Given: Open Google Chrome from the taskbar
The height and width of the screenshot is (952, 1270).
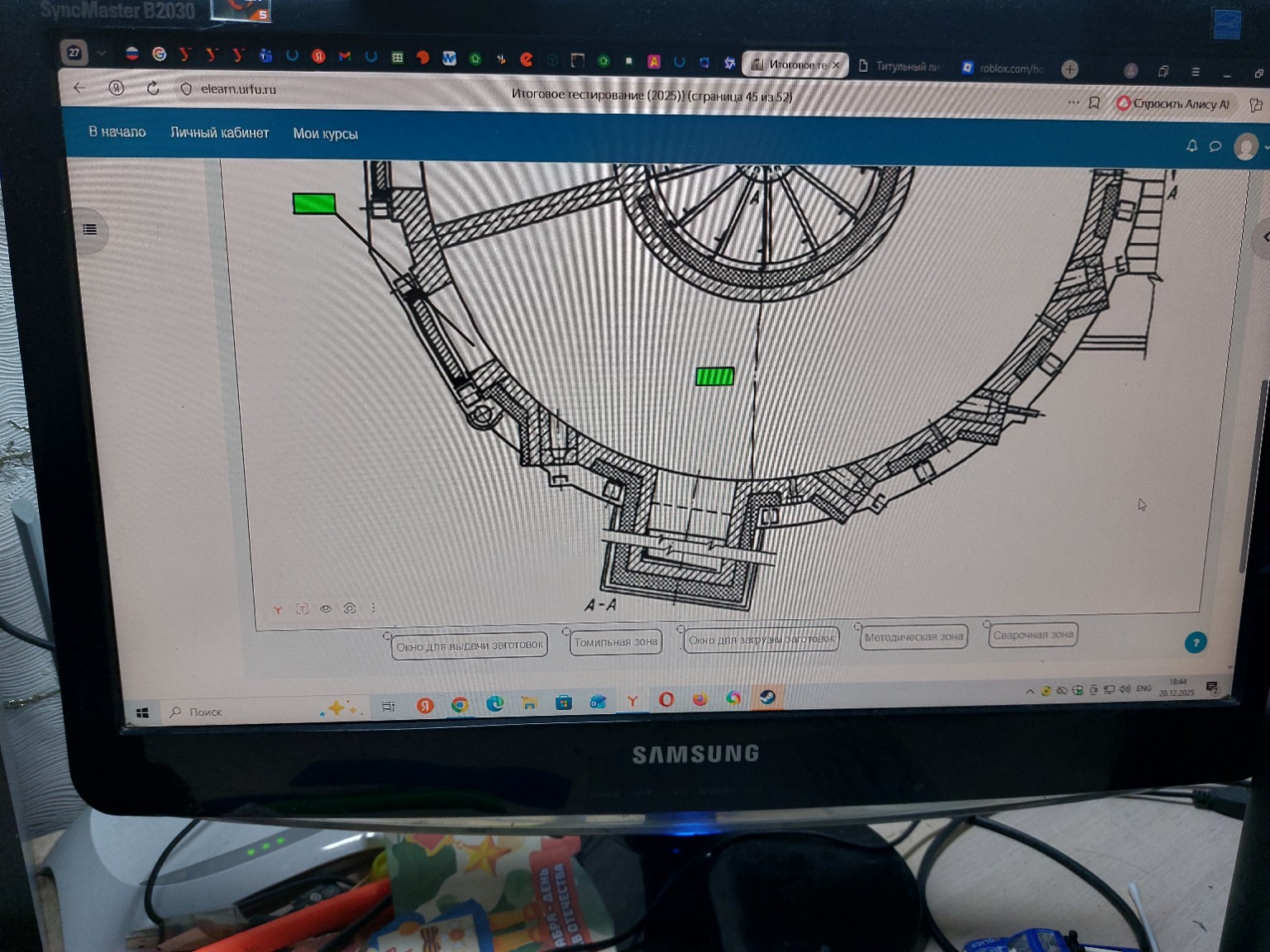Looking at the screenshot, I should pos(460,705).
